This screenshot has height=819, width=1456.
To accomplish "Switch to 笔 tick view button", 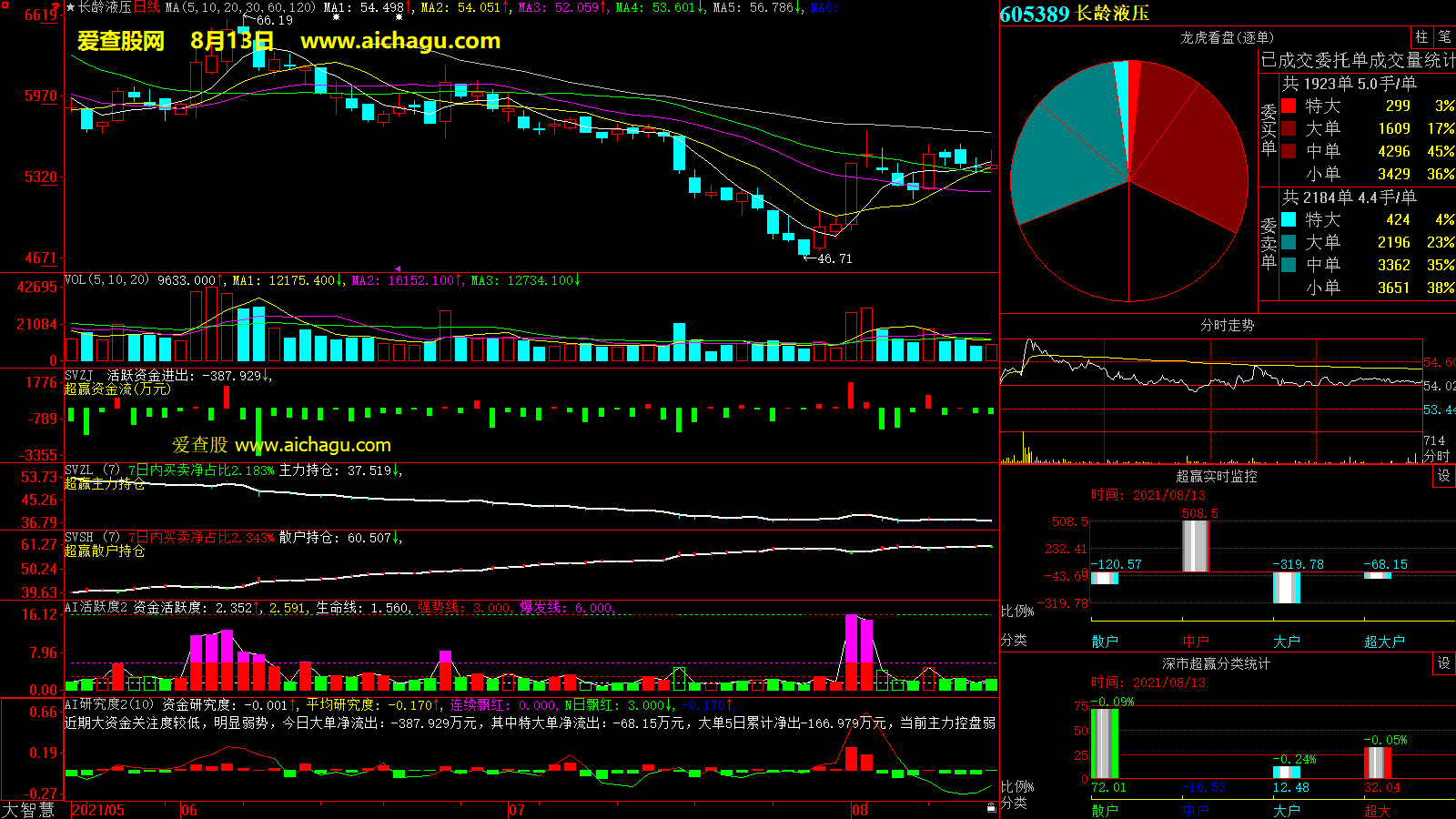I will pos(1445,37).
